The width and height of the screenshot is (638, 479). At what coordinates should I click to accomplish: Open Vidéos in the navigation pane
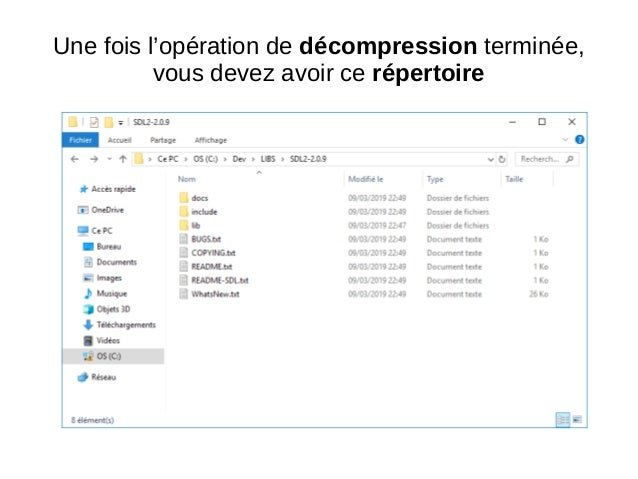coord(108,341)
